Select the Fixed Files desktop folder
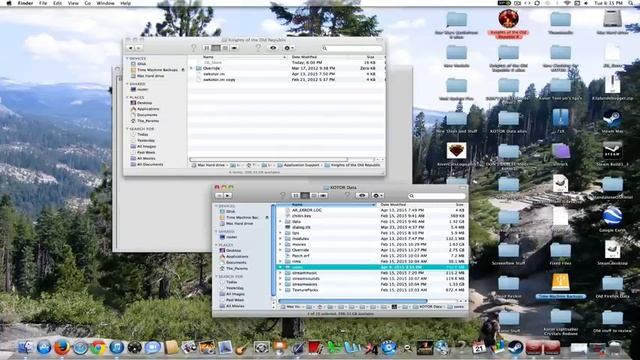This screenshot has height=360, width=640. tap(560, 250)
